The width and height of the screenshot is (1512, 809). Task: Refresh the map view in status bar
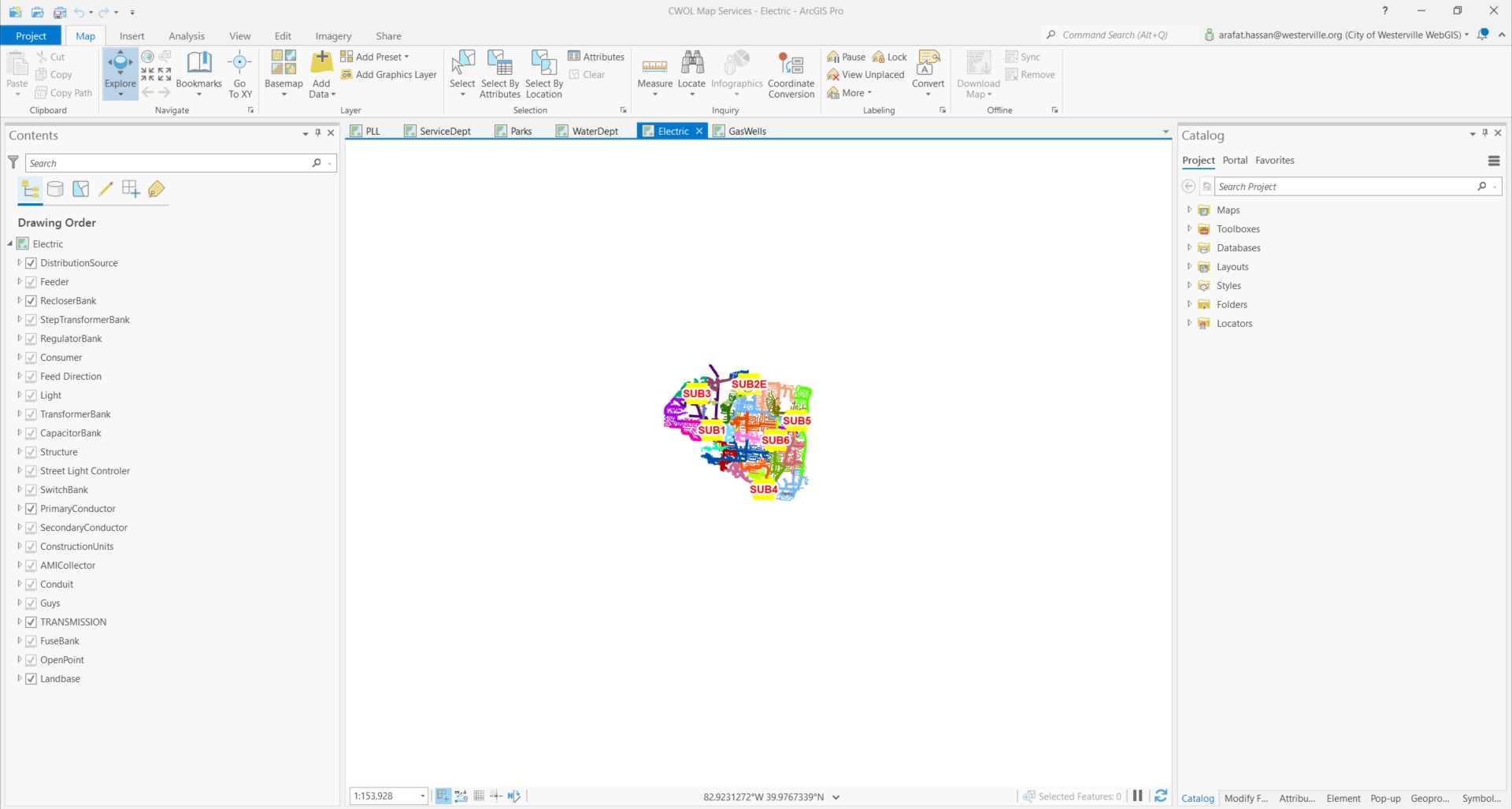[x=1161, y=796]
